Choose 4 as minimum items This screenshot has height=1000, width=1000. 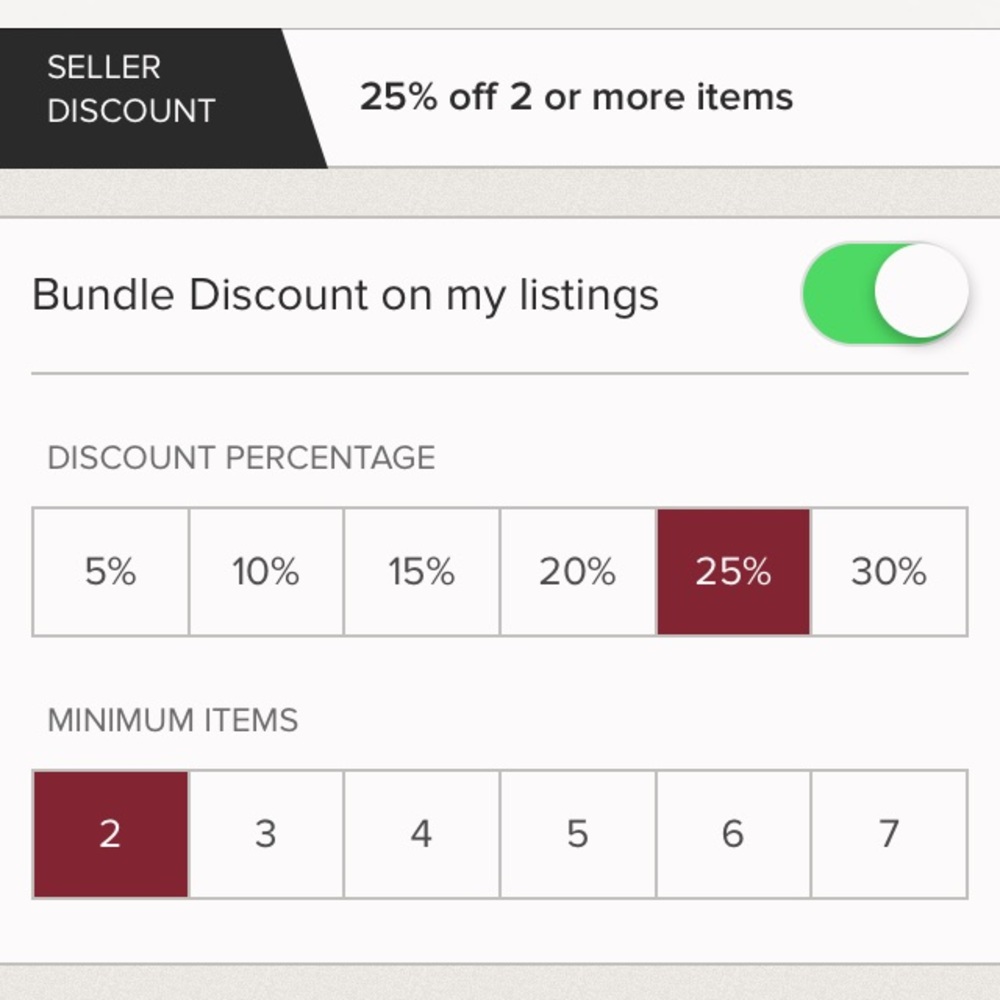pyautogui.click(x=422, y=834)
